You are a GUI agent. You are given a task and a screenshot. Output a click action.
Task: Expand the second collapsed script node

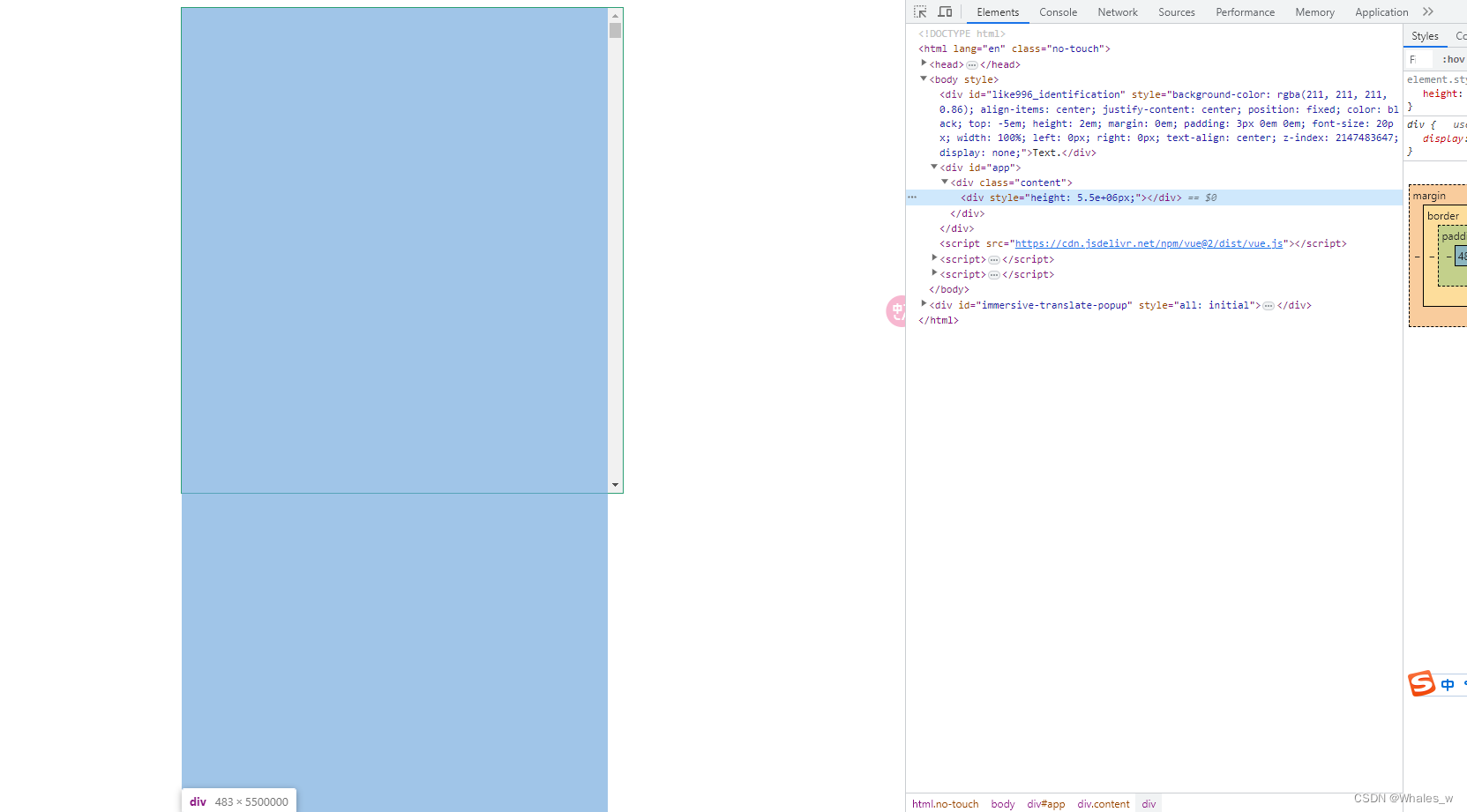[934, 273]
